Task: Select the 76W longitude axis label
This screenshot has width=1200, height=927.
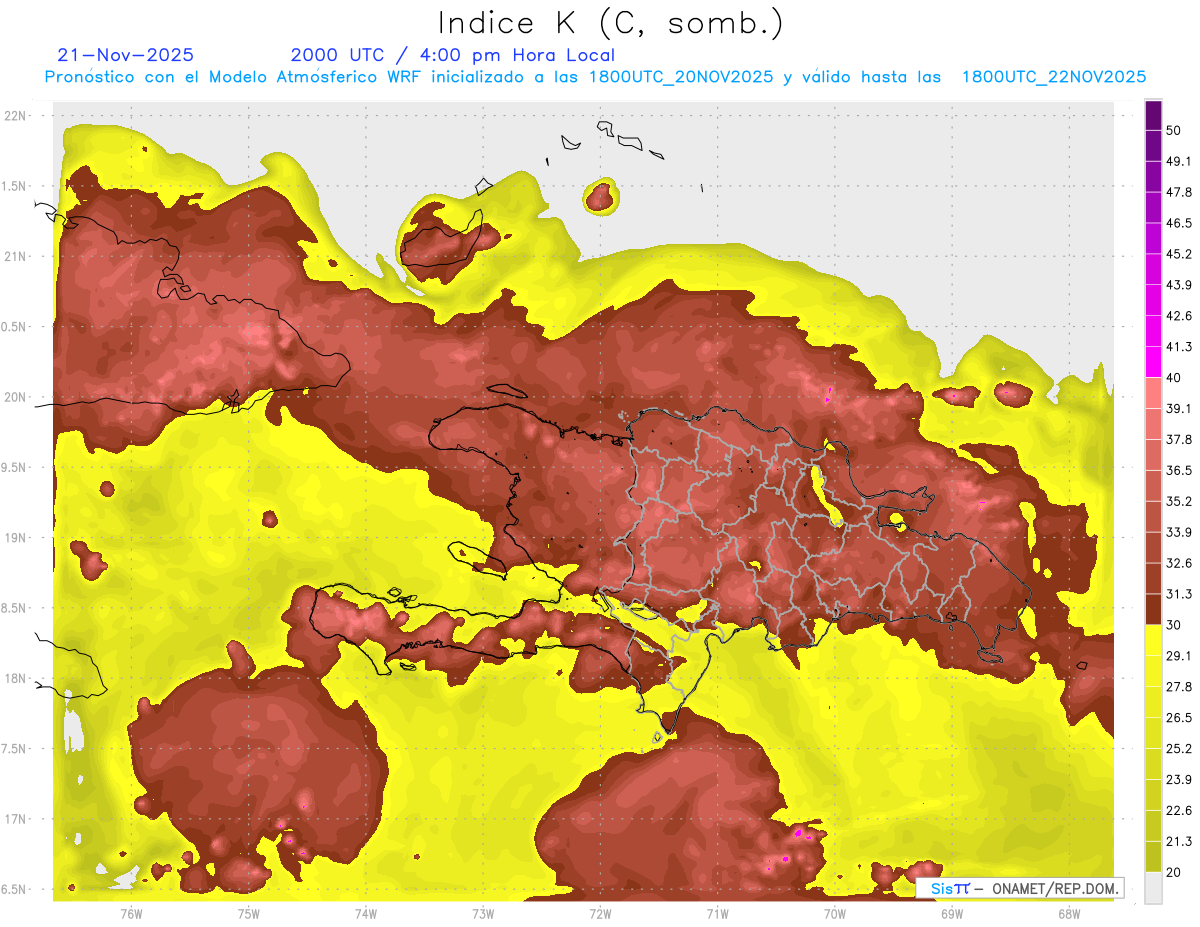Action: pyautogui.click(x=131, y=913)
